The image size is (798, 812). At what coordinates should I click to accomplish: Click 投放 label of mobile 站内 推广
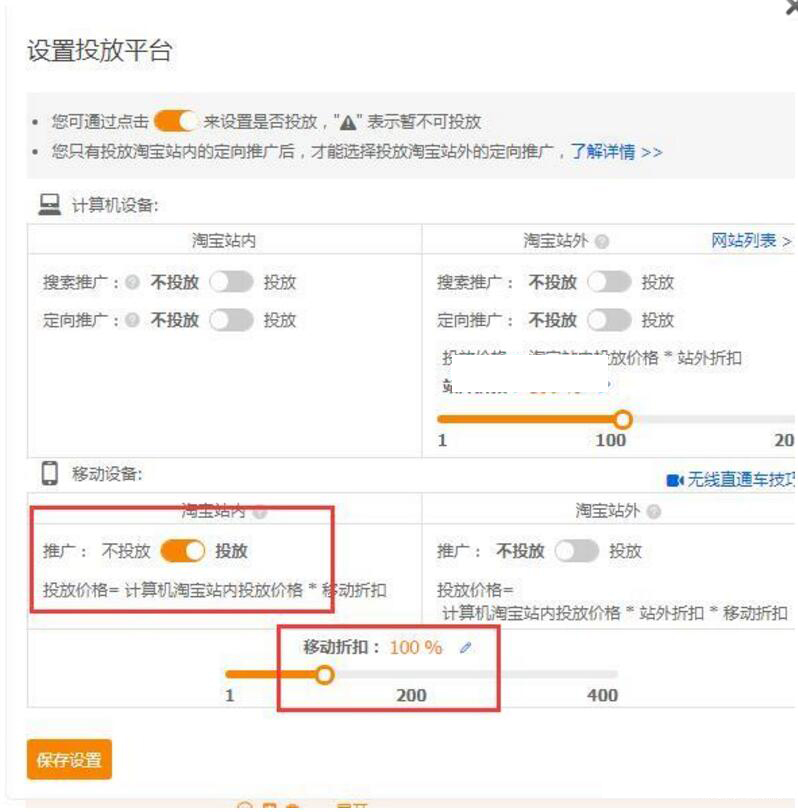[231, 551]
